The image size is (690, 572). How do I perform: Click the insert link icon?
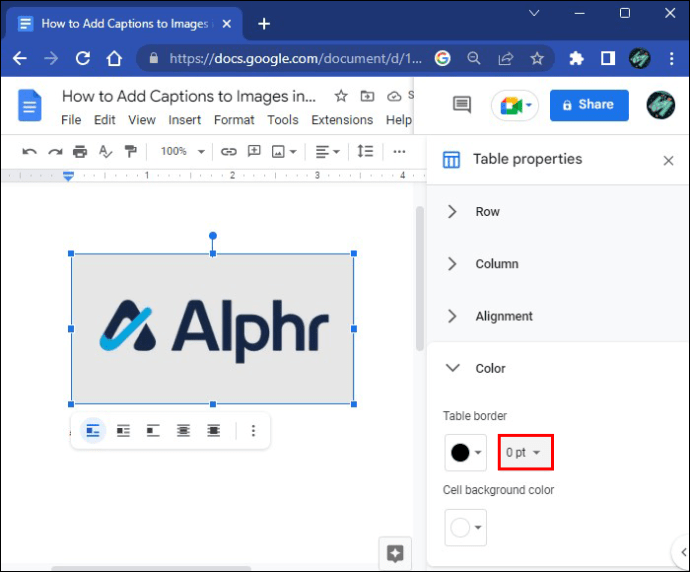(228, 152)
